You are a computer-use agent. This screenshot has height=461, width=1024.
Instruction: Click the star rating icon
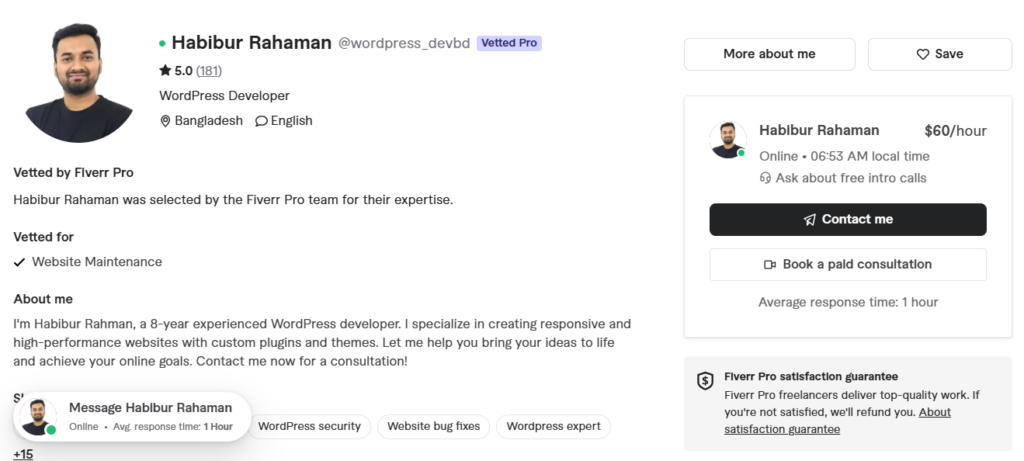coord(165,71)
